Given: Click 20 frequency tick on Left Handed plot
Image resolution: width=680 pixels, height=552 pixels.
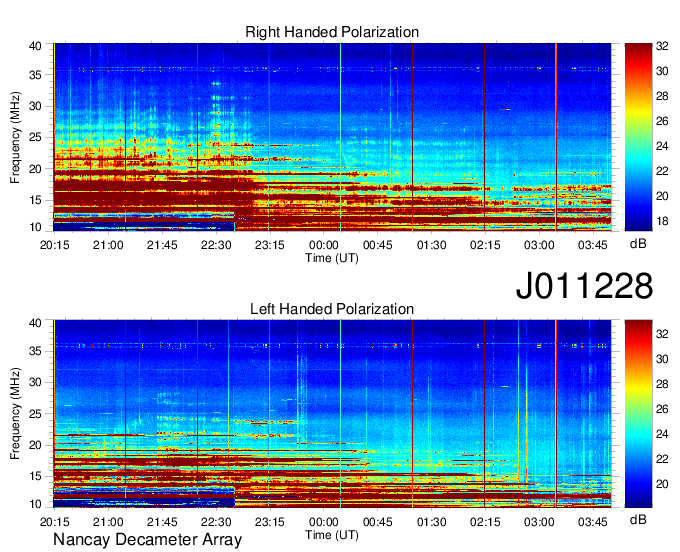Looking at the screenshot, I should click(35, 445).
